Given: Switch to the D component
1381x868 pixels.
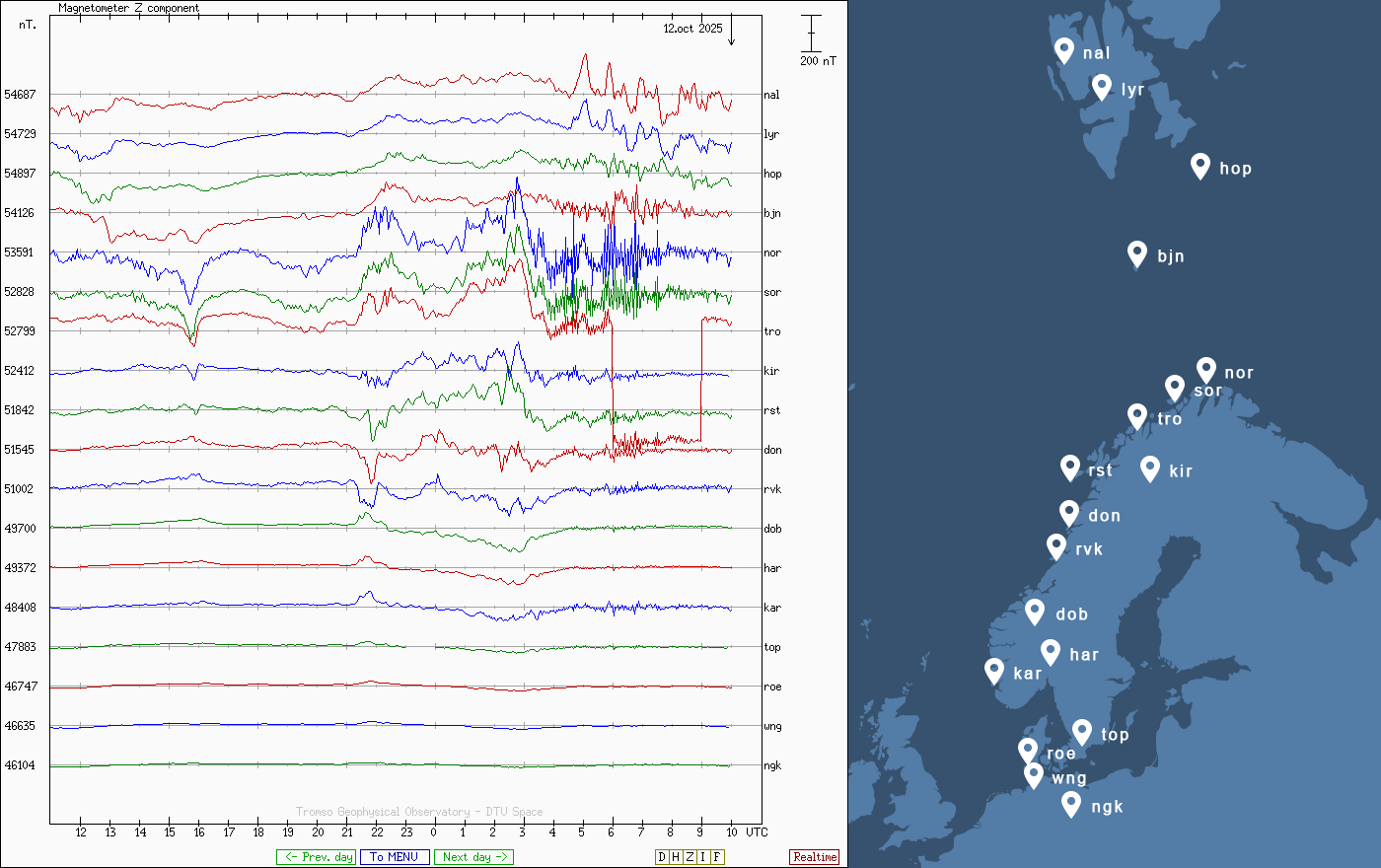Looking at the screenshot, I should [x=662, y=857].
